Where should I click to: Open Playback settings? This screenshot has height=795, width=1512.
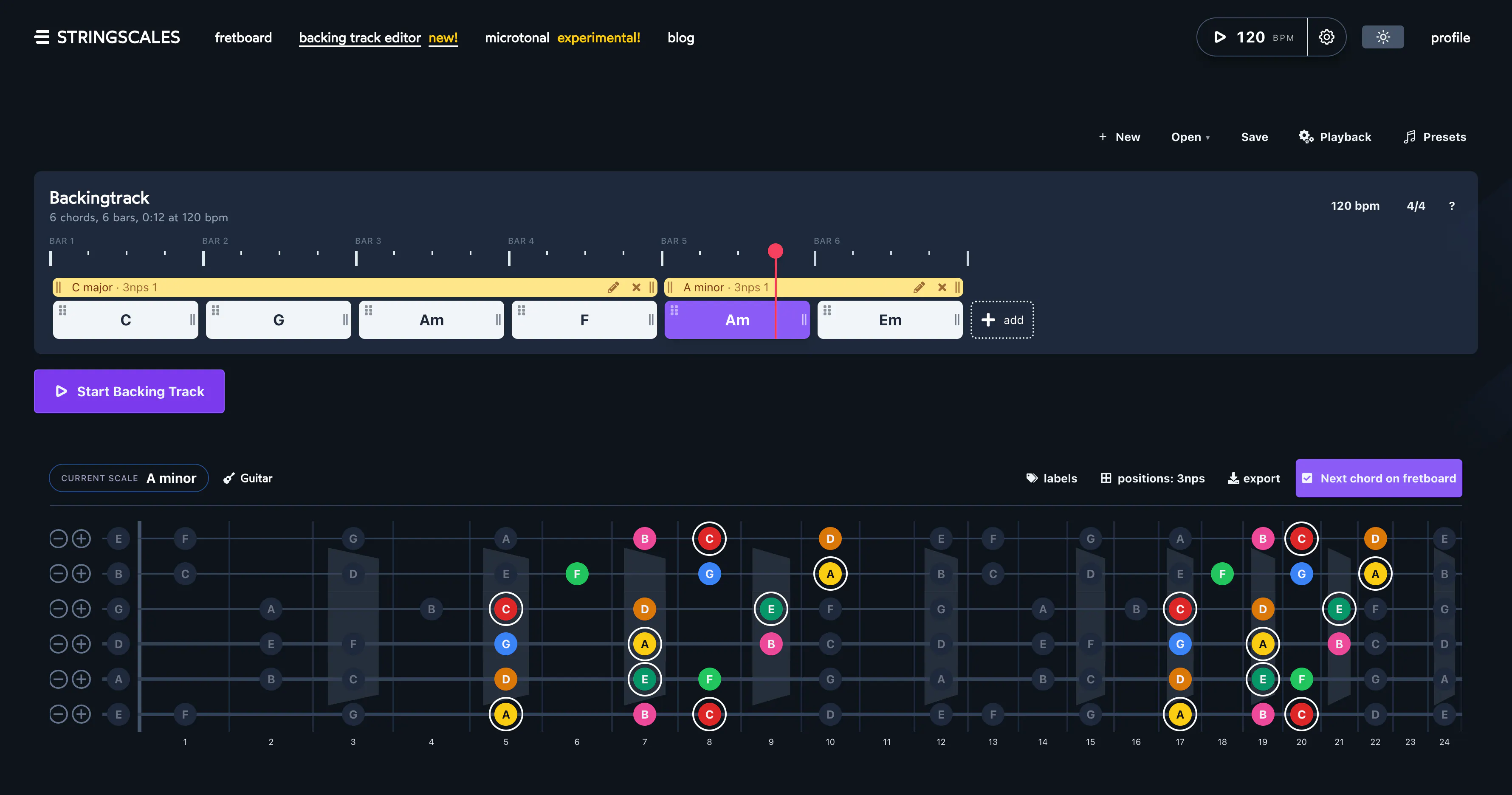click(x=1335, y=137)
